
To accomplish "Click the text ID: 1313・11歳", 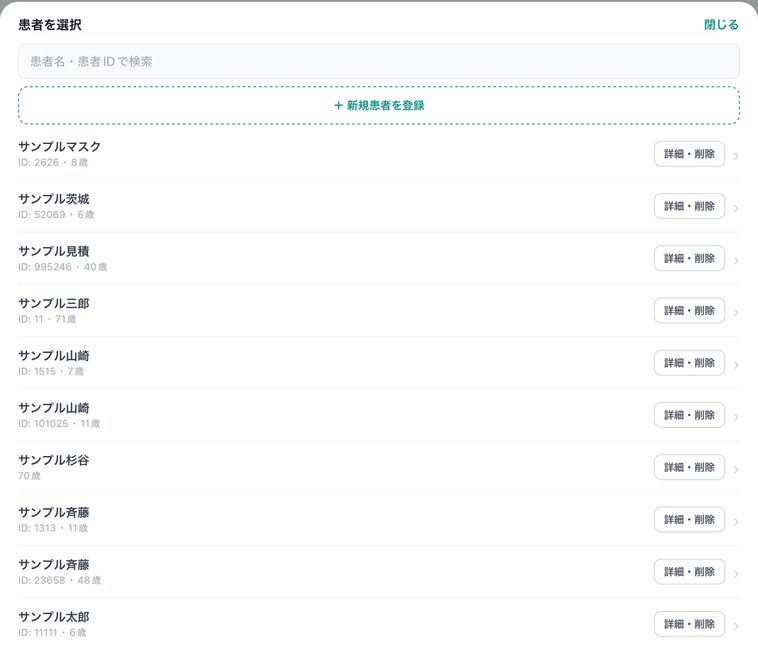I will click(53, 528).
